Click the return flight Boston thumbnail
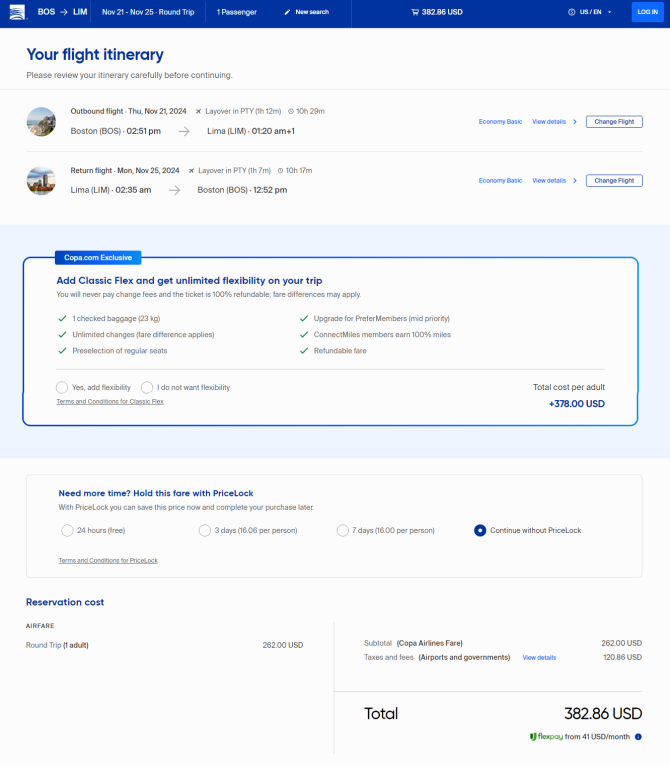 [41, 180]
